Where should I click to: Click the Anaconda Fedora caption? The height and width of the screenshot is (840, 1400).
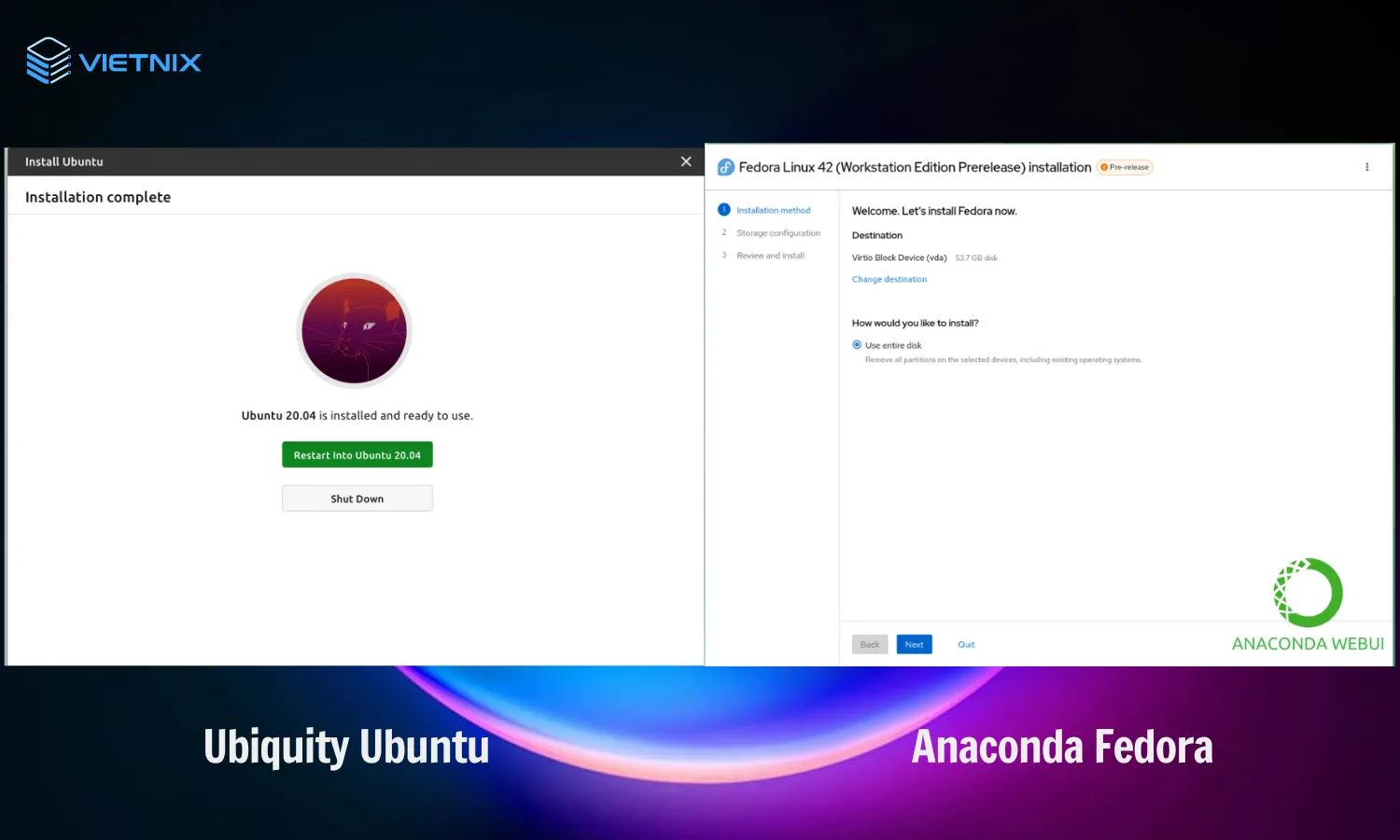(1062, 747)
